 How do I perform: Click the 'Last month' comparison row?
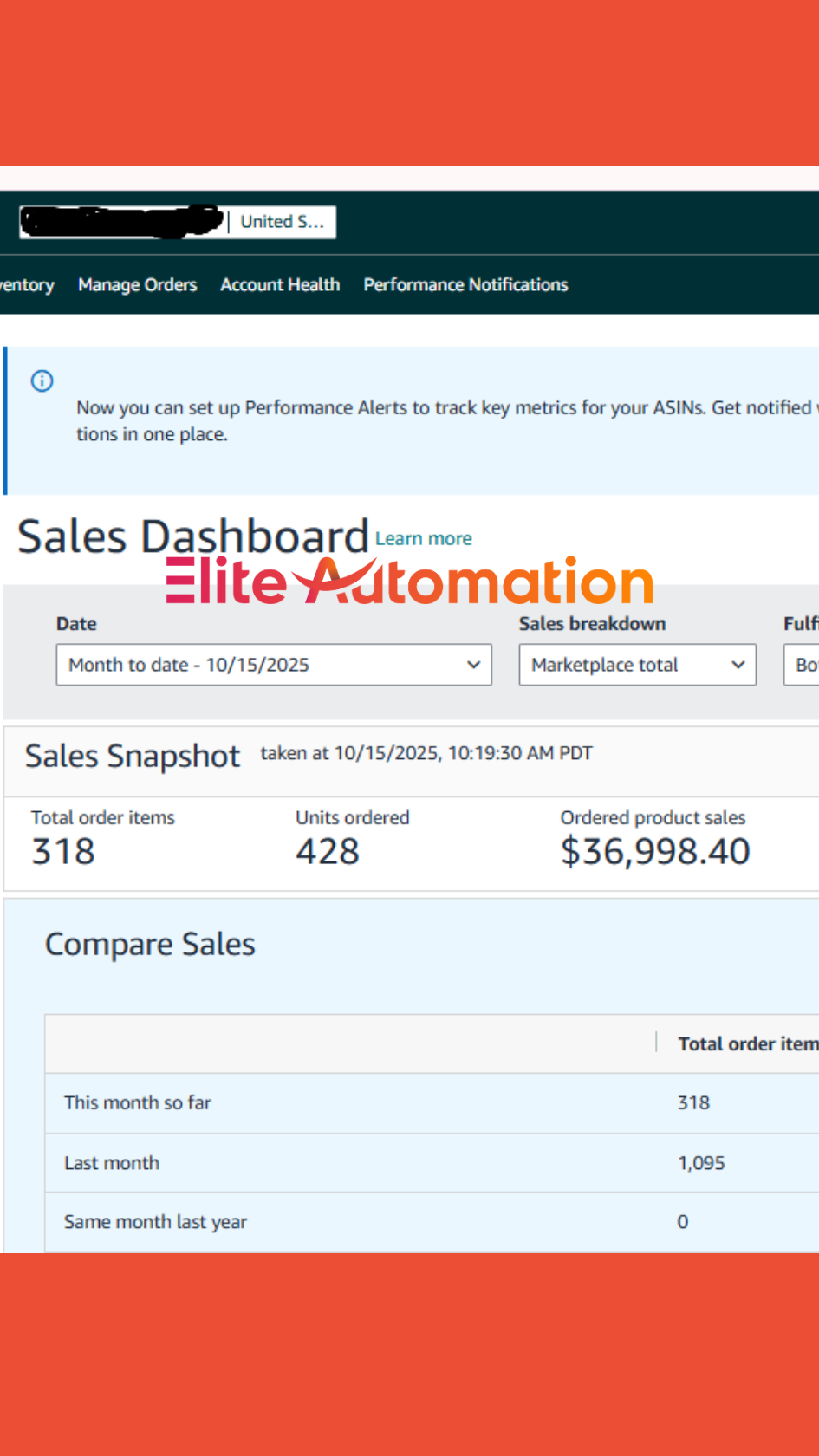click(112, 1163)
